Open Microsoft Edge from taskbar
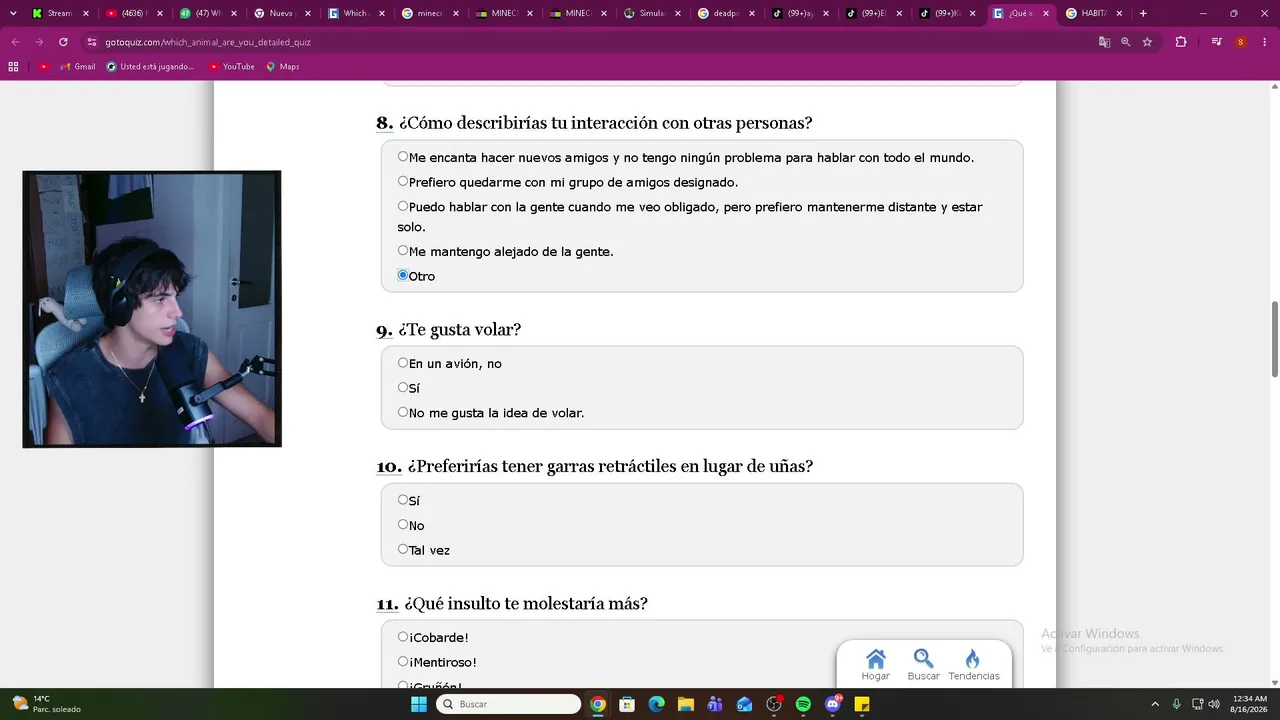Image resolution: width=1280 pixels, height=720 pixels. click(x=656, y=704)
